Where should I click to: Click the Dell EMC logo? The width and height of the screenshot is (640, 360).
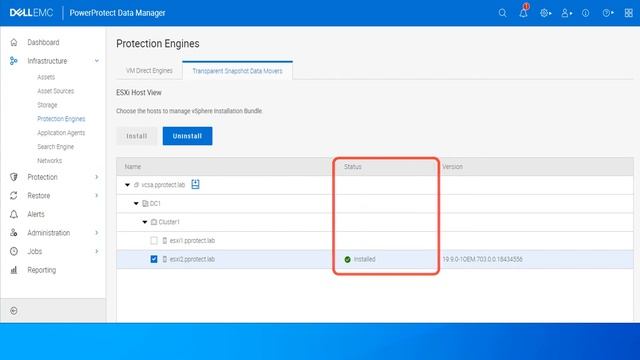point(31,13)
